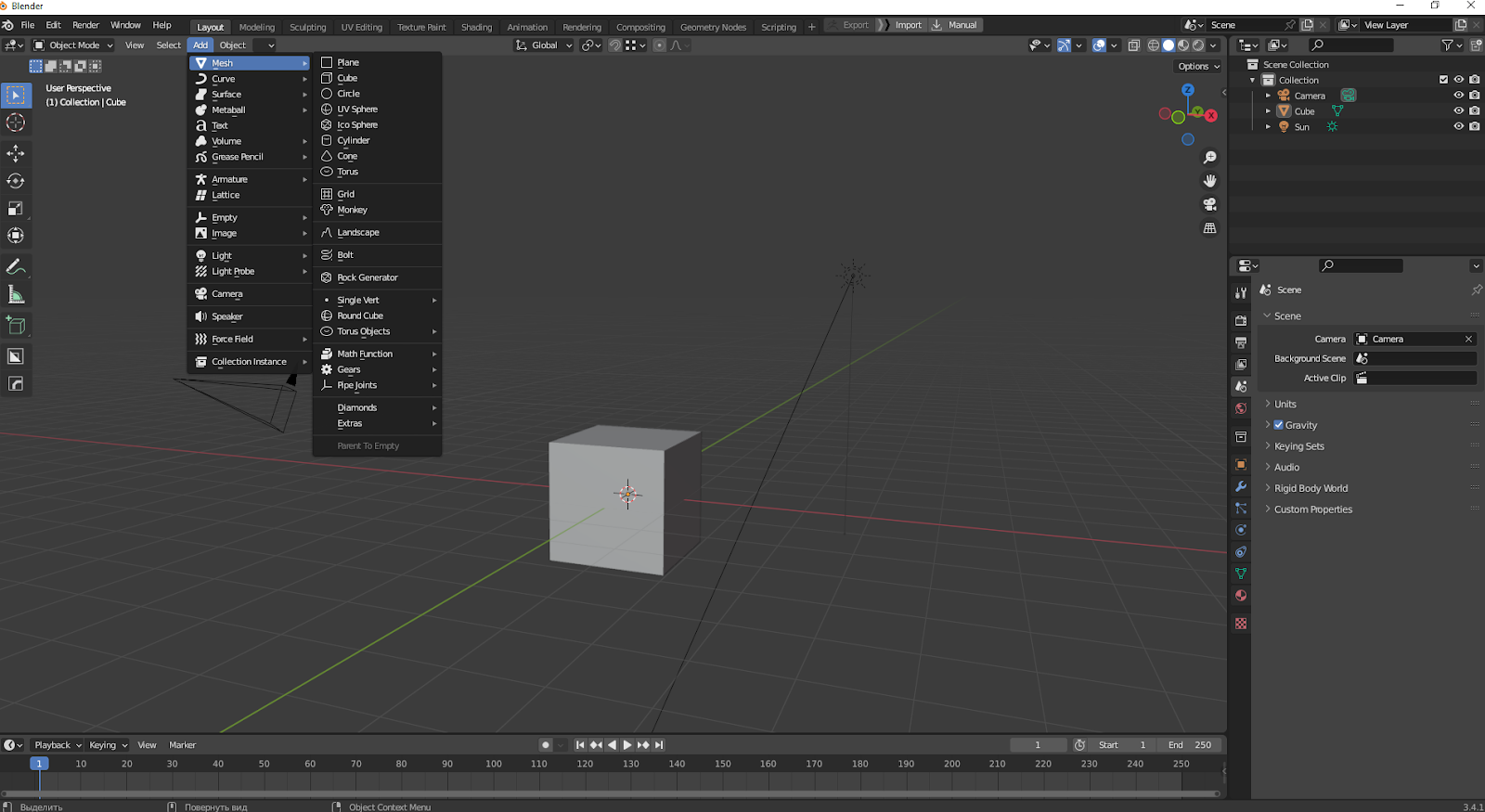Click the timeline playhead at frame 1
The image size is (1485, 812).
coord(39,764)
